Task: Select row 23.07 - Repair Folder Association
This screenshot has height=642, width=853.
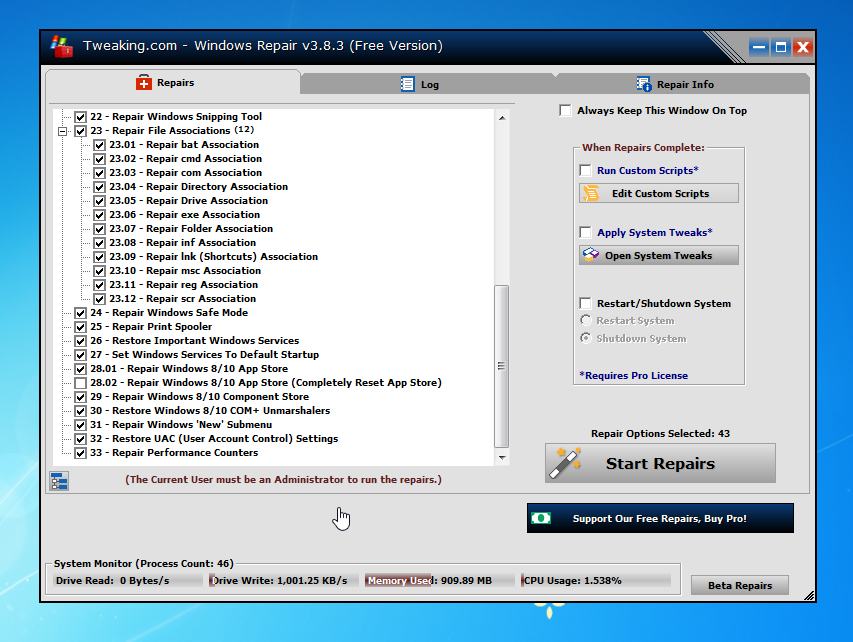Action: [191, 229]
